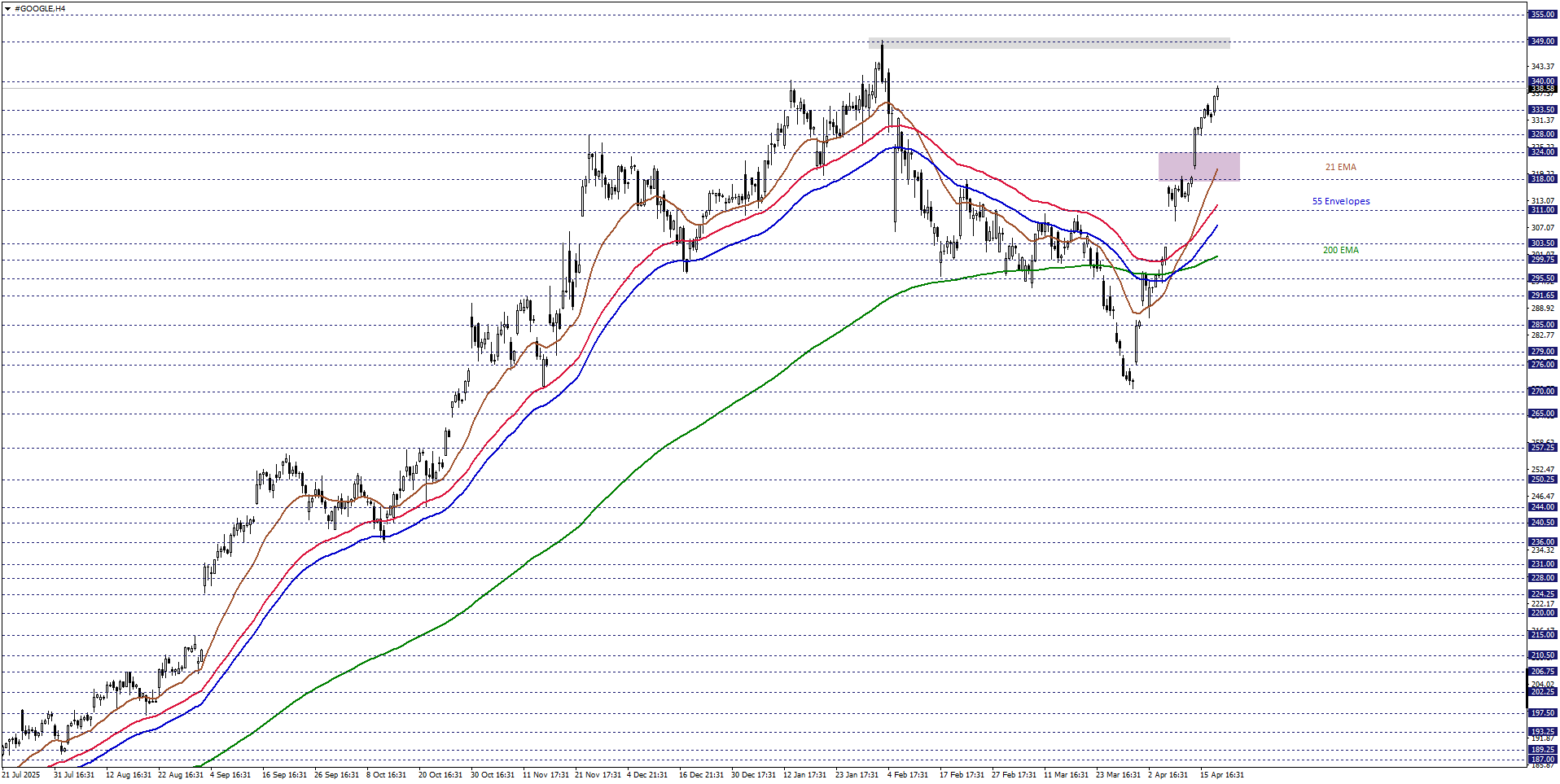
Task: Click the 349.00 price level label
Action: coord(1542,42)
